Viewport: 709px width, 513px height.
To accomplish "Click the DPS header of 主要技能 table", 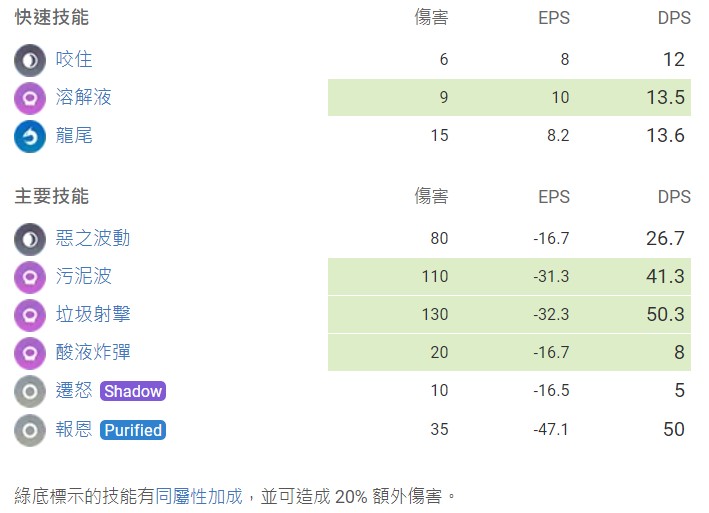I will 674,197.
